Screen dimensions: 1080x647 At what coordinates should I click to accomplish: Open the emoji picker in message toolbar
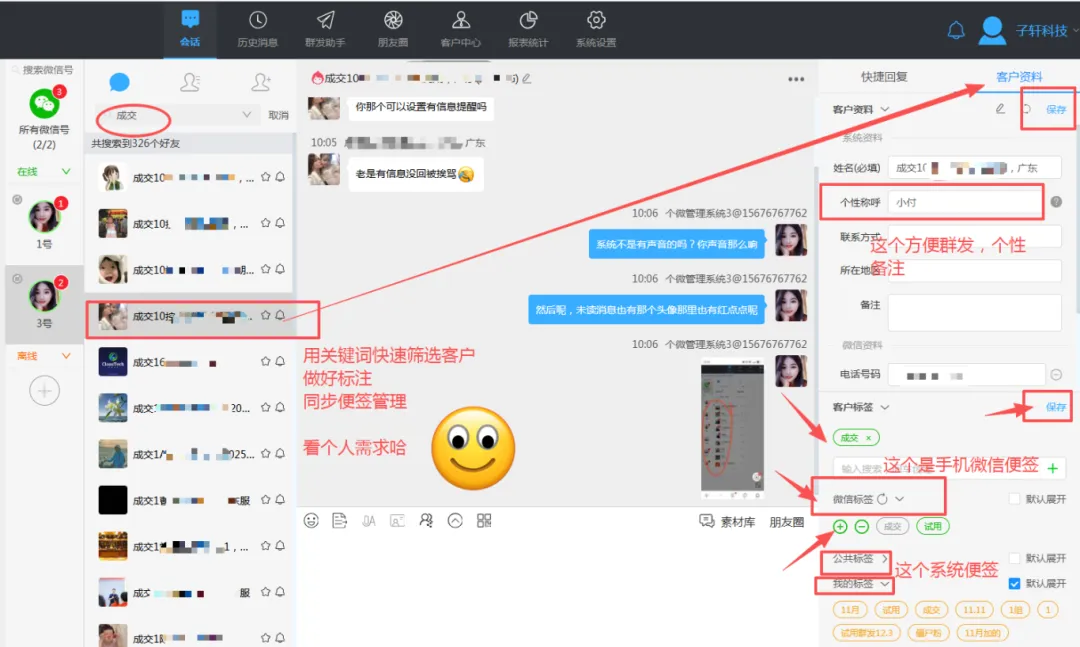[x=311, y=521]
